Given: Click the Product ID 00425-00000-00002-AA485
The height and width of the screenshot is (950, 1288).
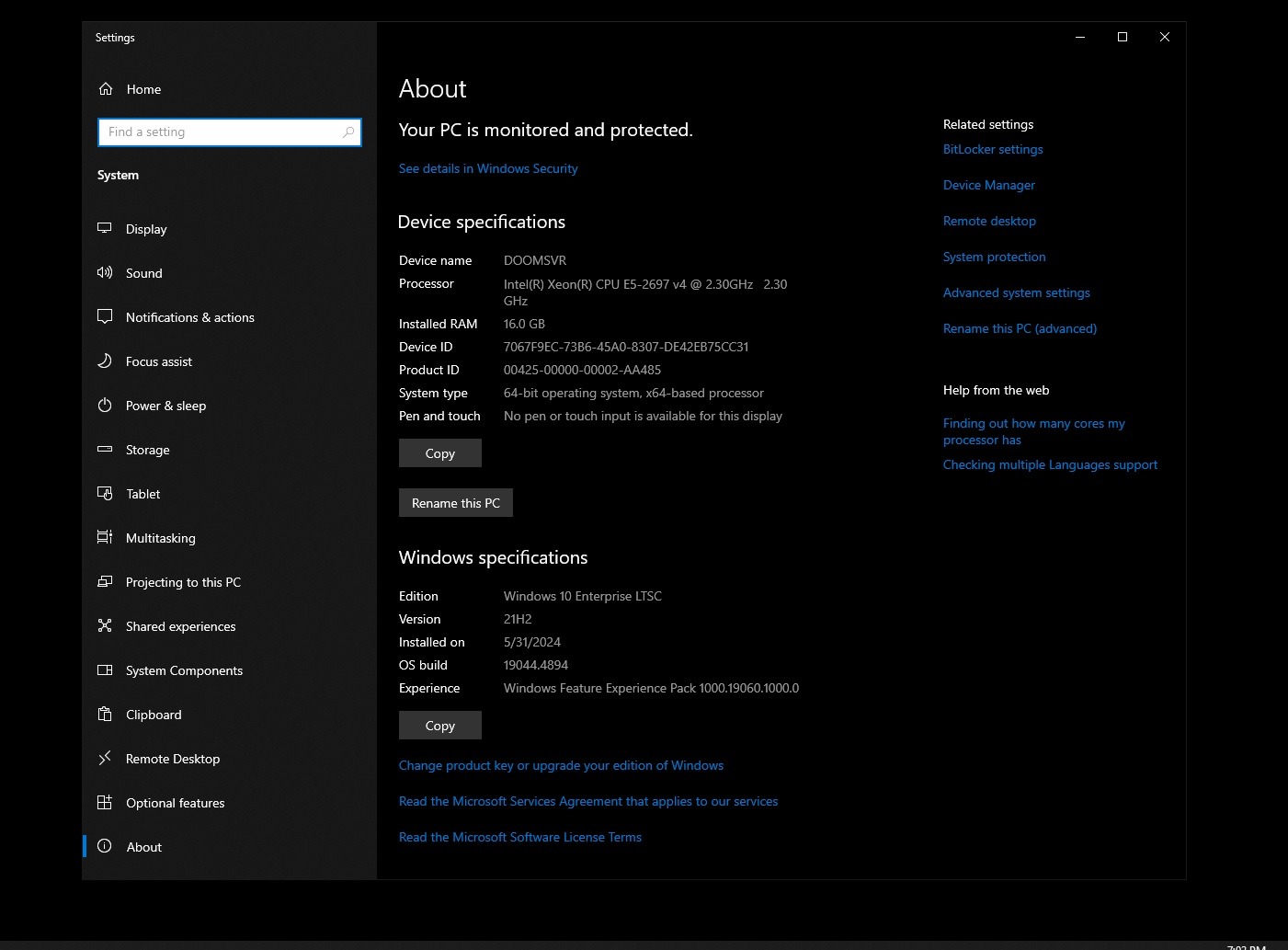Looking at the screenshot, I should [x=582, y=370].
